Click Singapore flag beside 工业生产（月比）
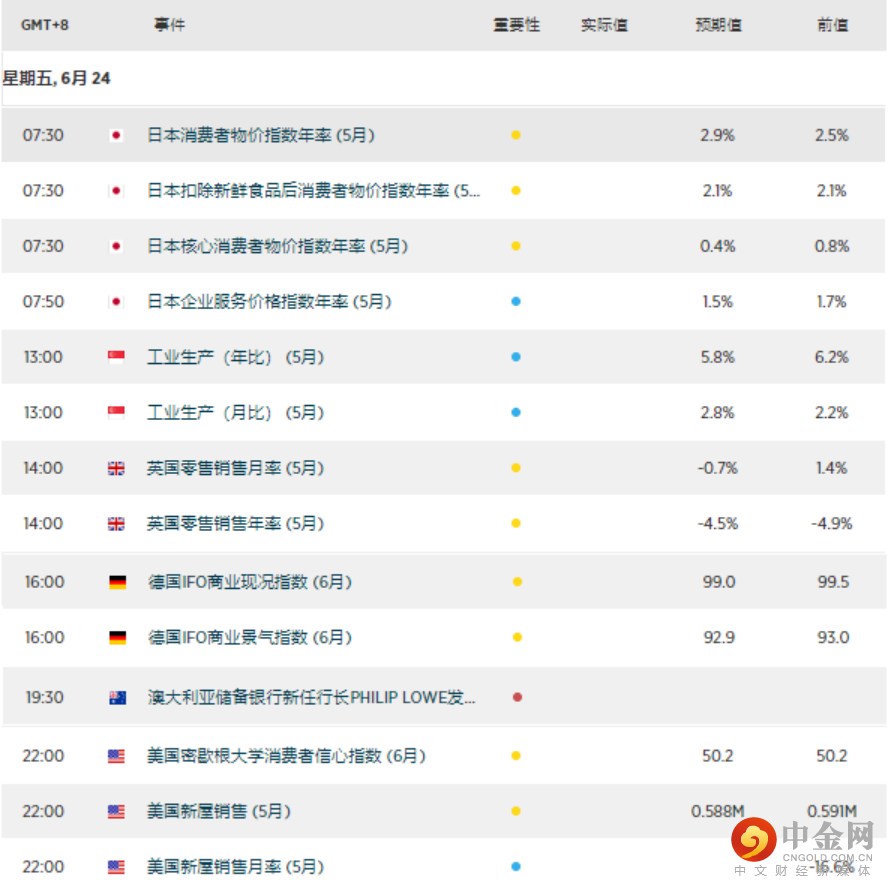Viewport: 888px width, 889px height. tap(116, 412)
